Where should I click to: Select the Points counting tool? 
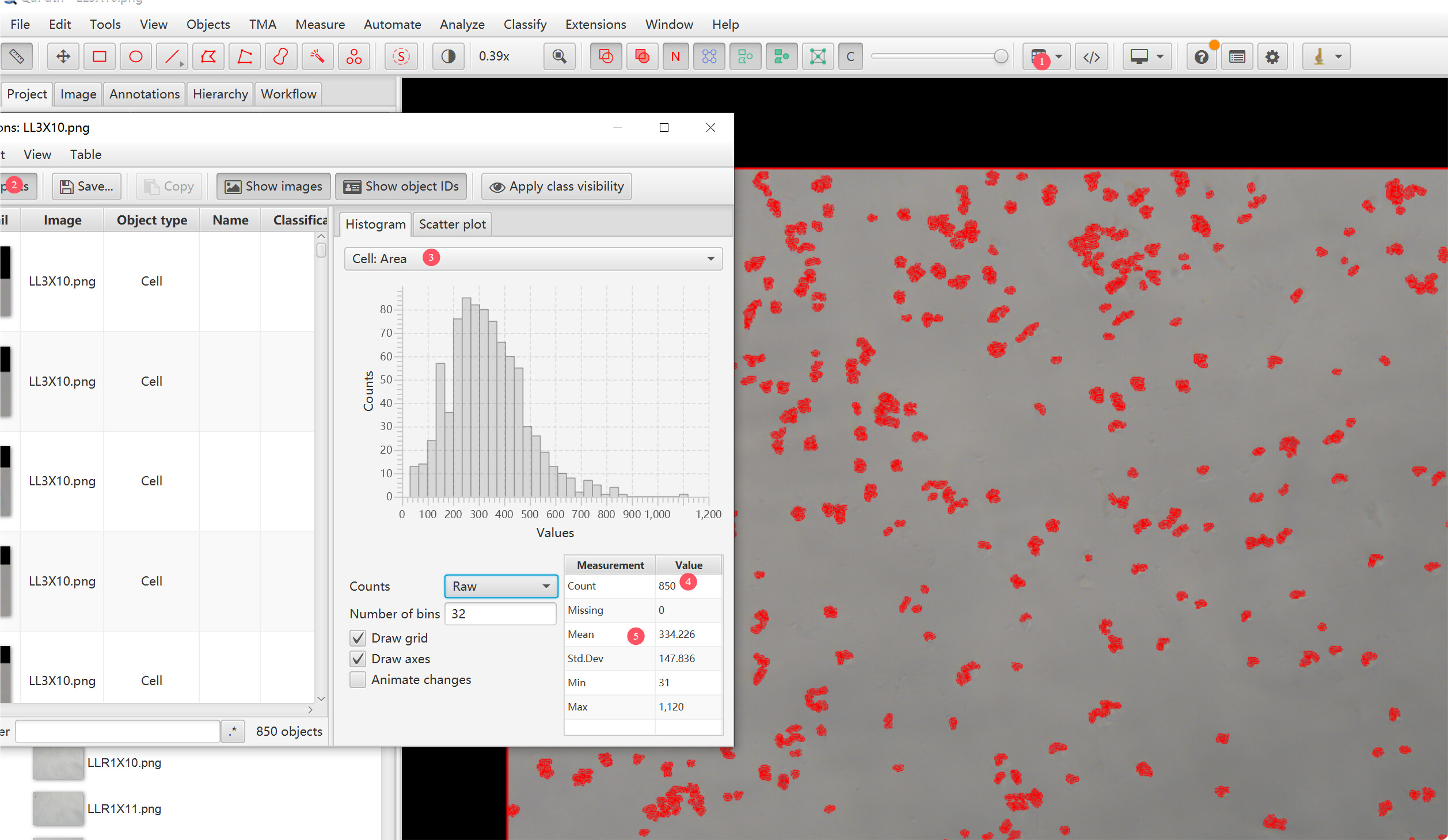pos(354,56)
